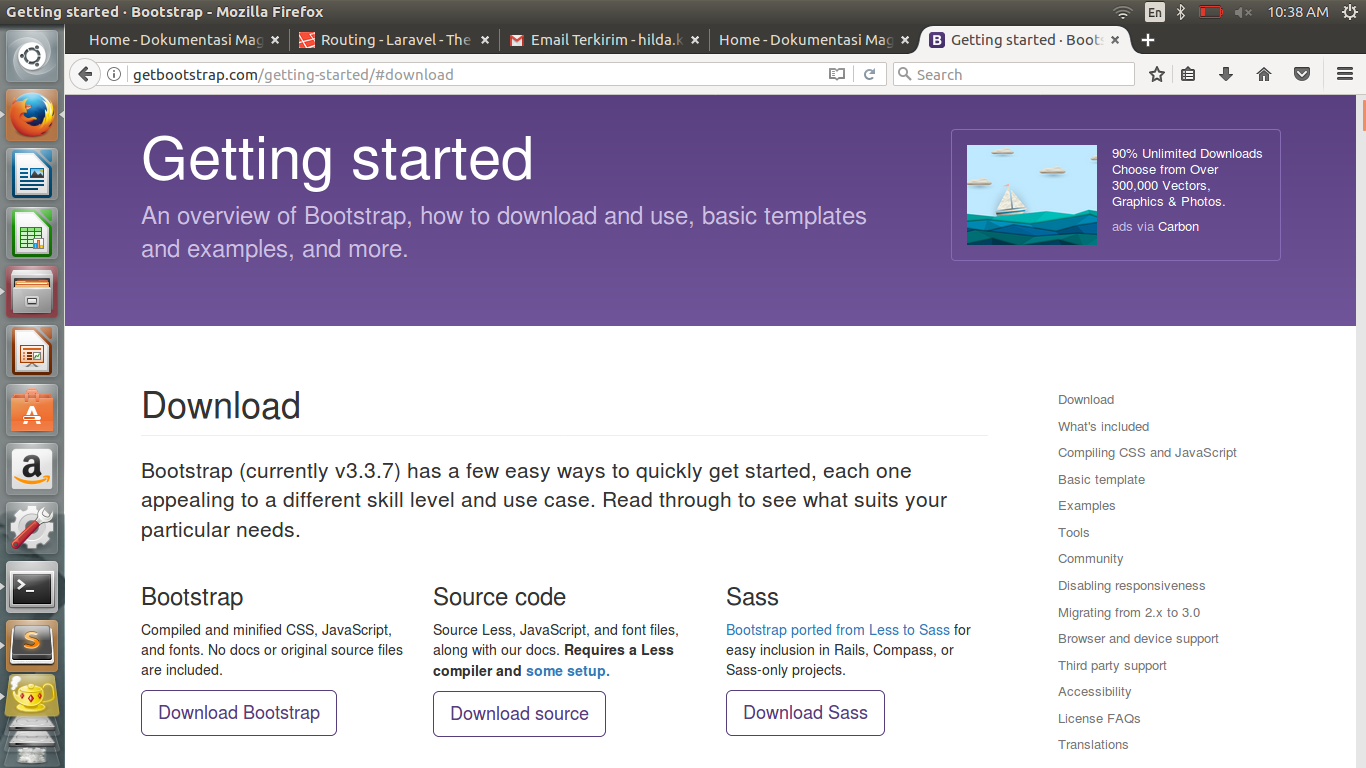Image resolution: width=1366 pixels, height=768 pixels.
Task: Open the system power cog menu
Action: (1349, 12)
